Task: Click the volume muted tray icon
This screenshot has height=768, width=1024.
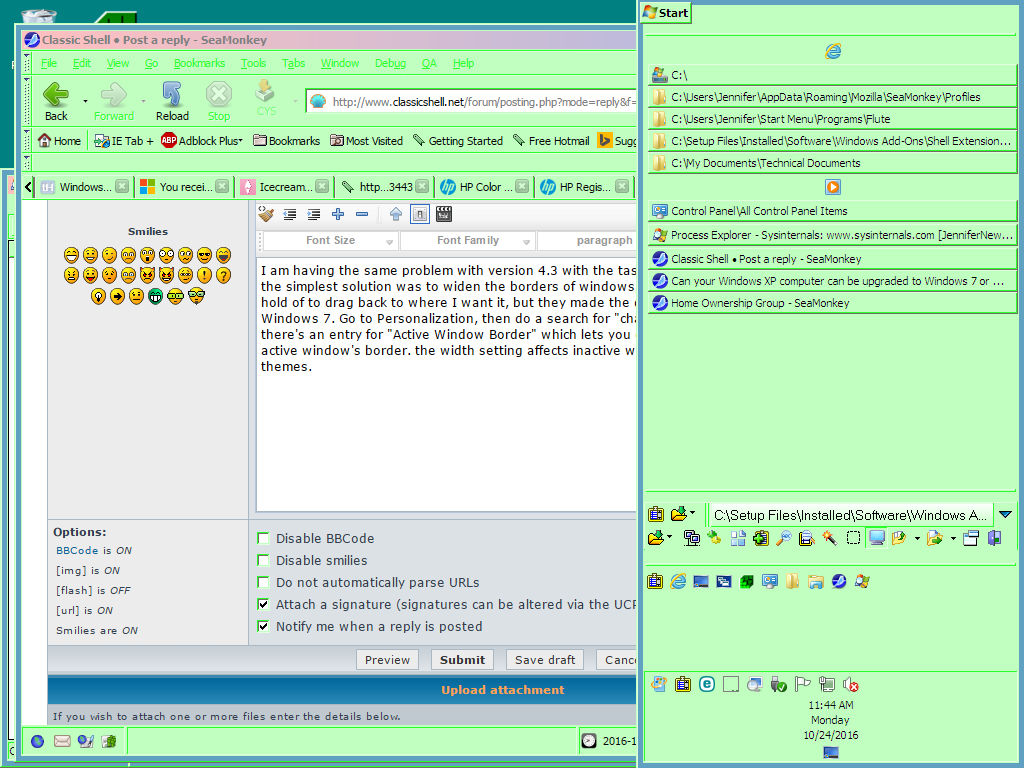Action: point(851,684)
